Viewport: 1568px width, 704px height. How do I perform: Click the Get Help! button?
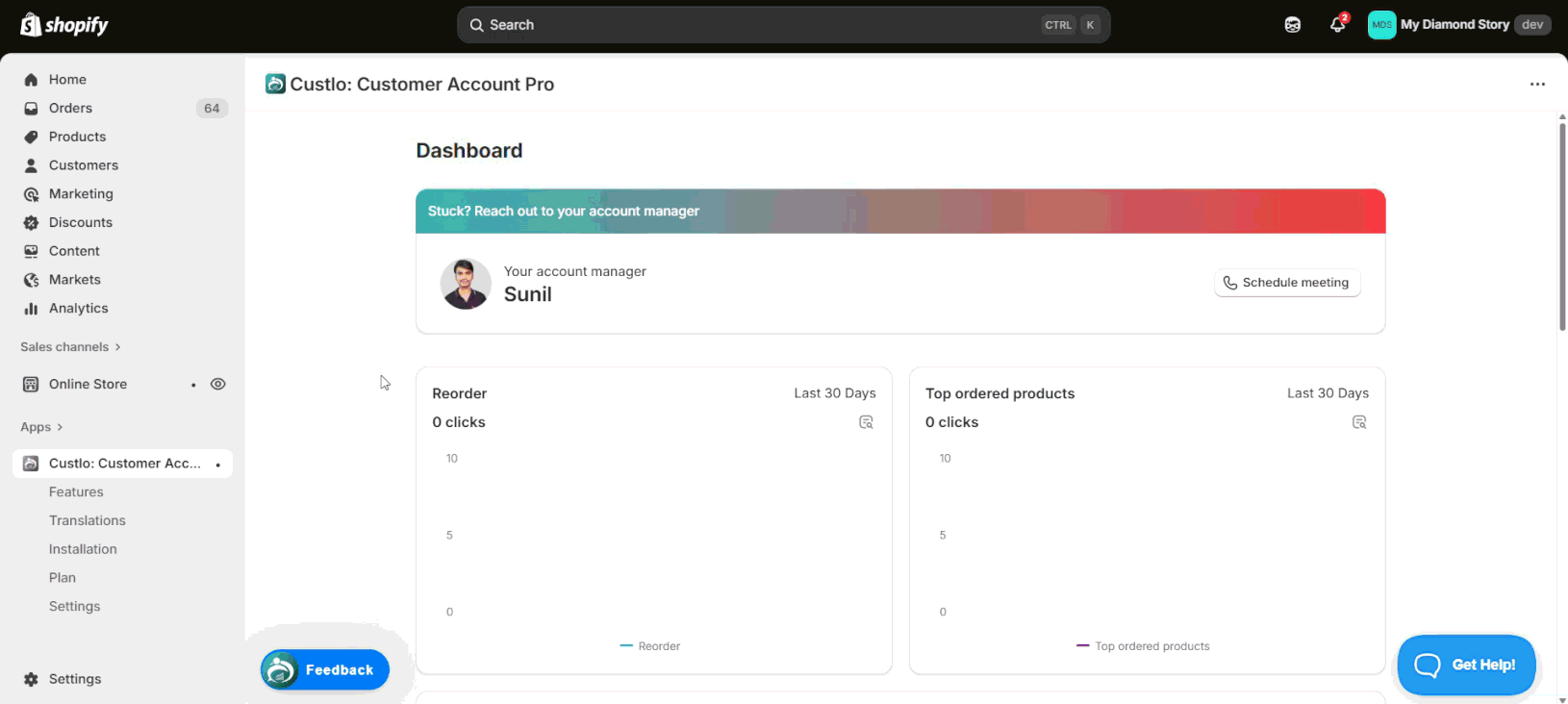1466,665
